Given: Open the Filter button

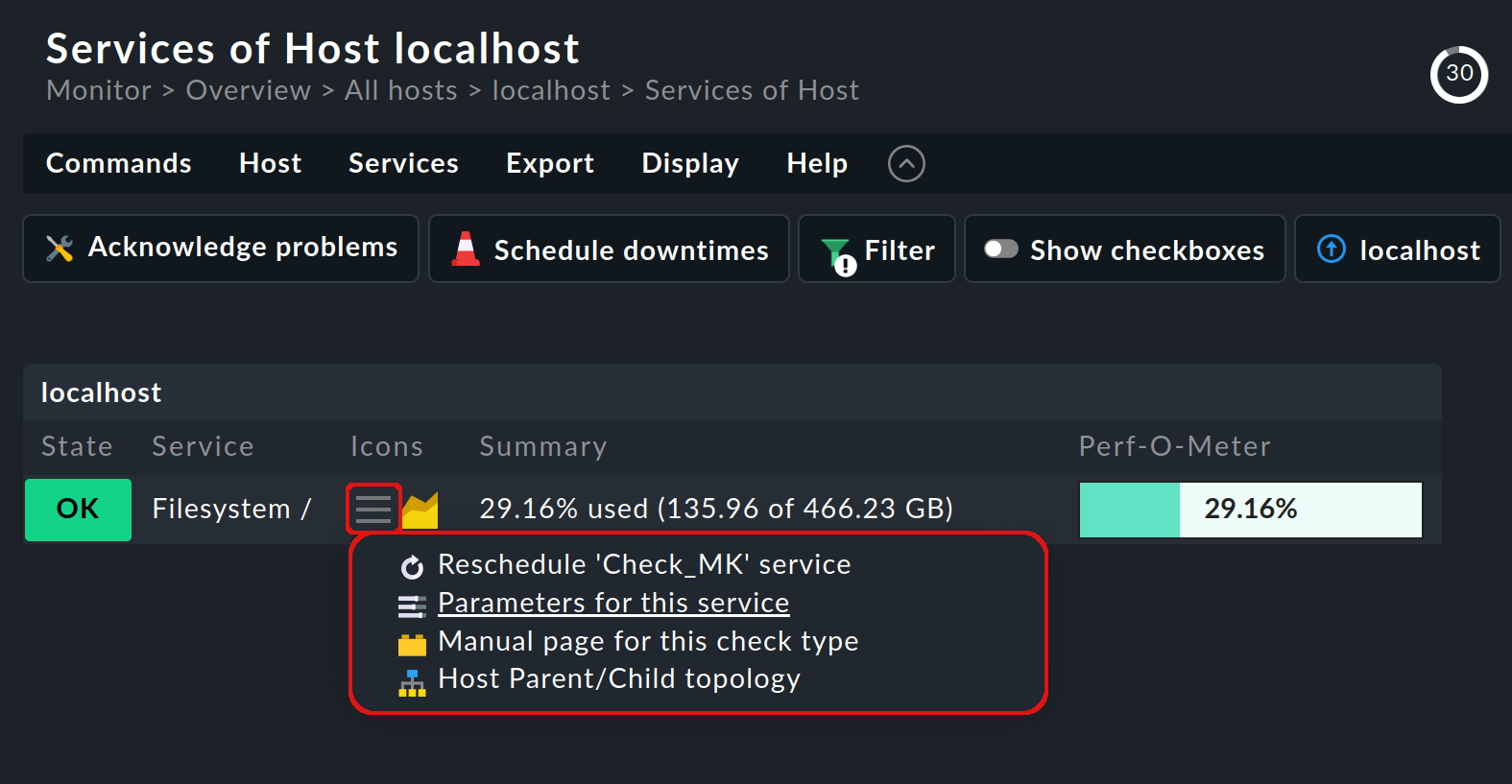Looking at the screenshot, I should coord(876,249).
